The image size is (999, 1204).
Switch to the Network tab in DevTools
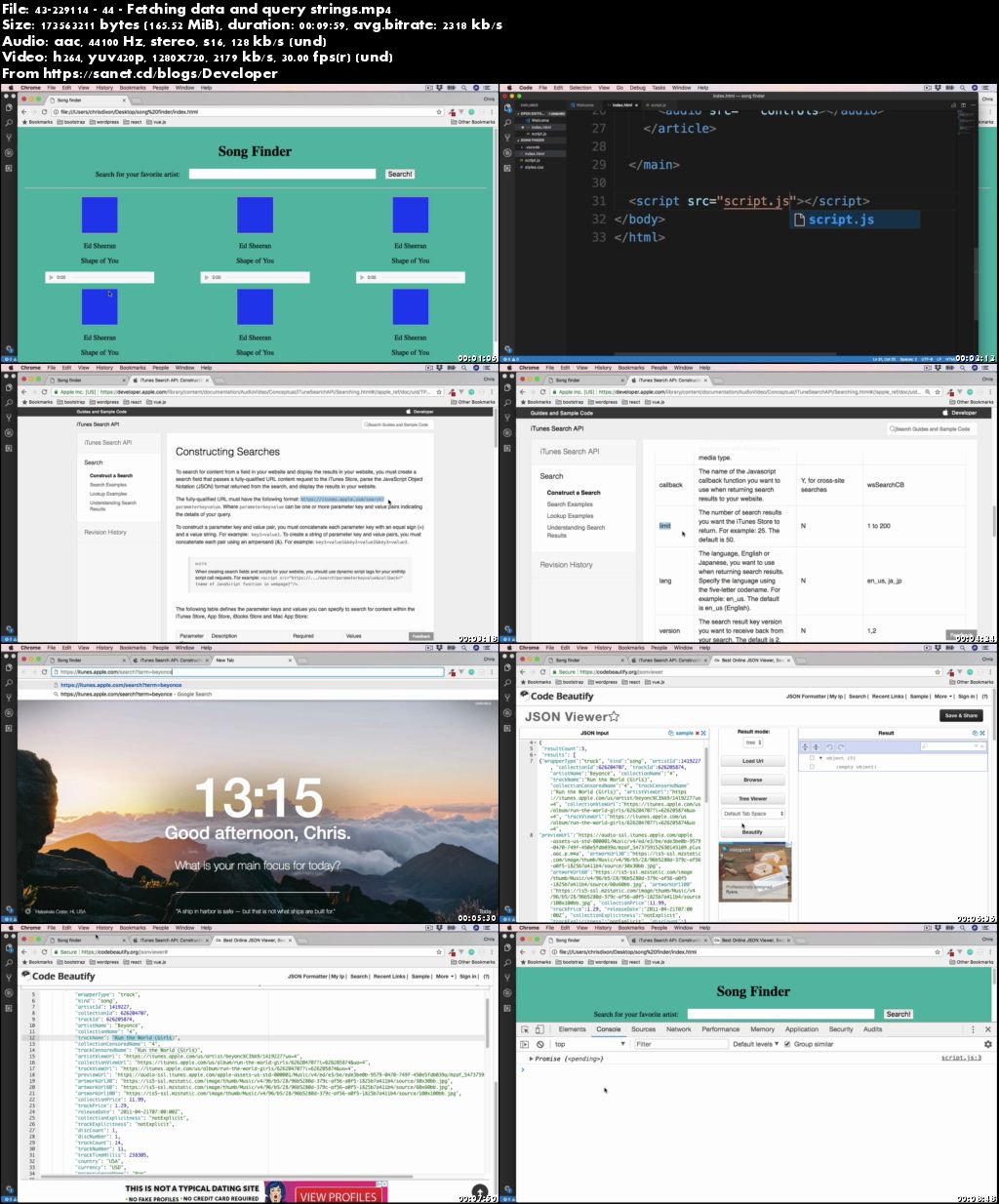(x=678, y=1029)
